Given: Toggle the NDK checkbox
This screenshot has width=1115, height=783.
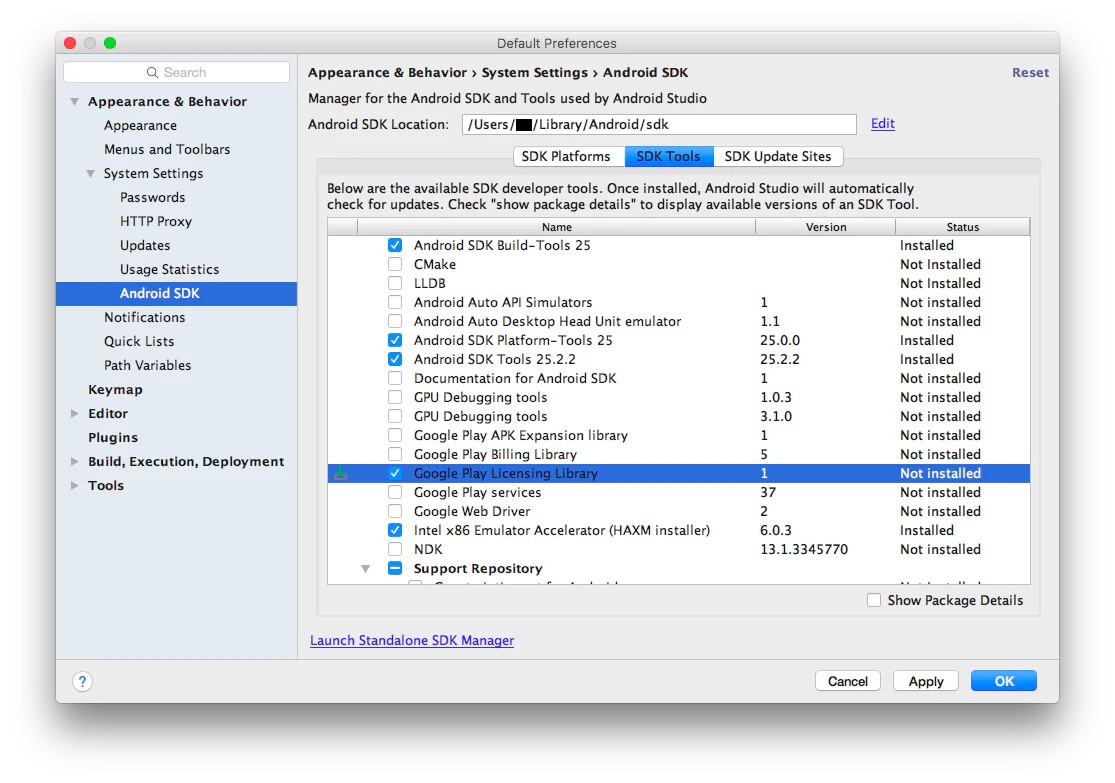Looking at the screenshot, I should click(395, 549).
